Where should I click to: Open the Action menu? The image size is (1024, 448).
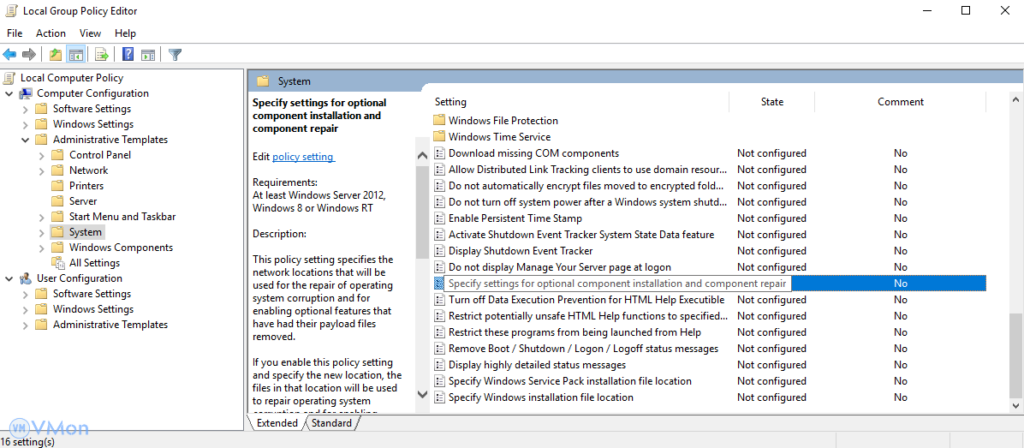tap(50, 33)
